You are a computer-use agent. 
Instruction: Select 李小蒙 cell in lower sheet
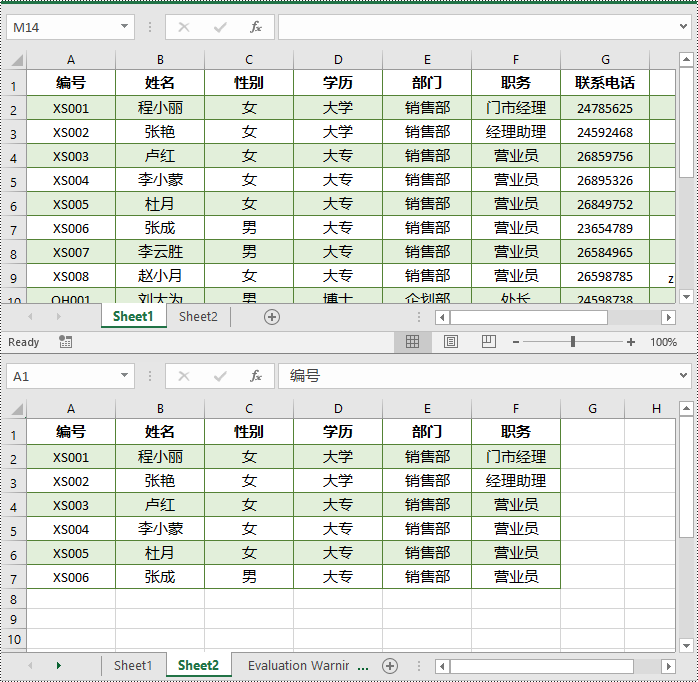pos(160,529)
